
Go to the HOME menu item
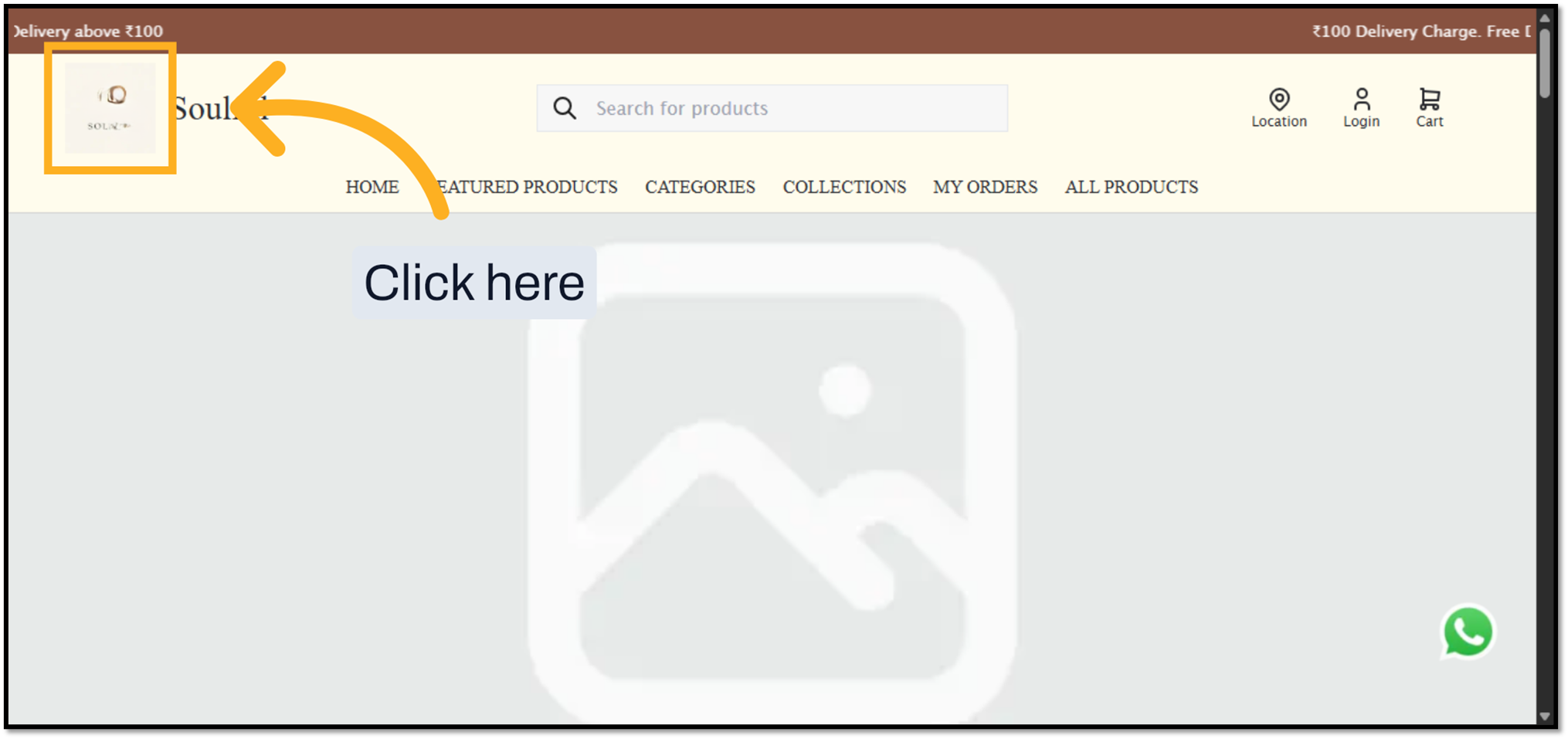pyautogui.click(x=372, y=187)
